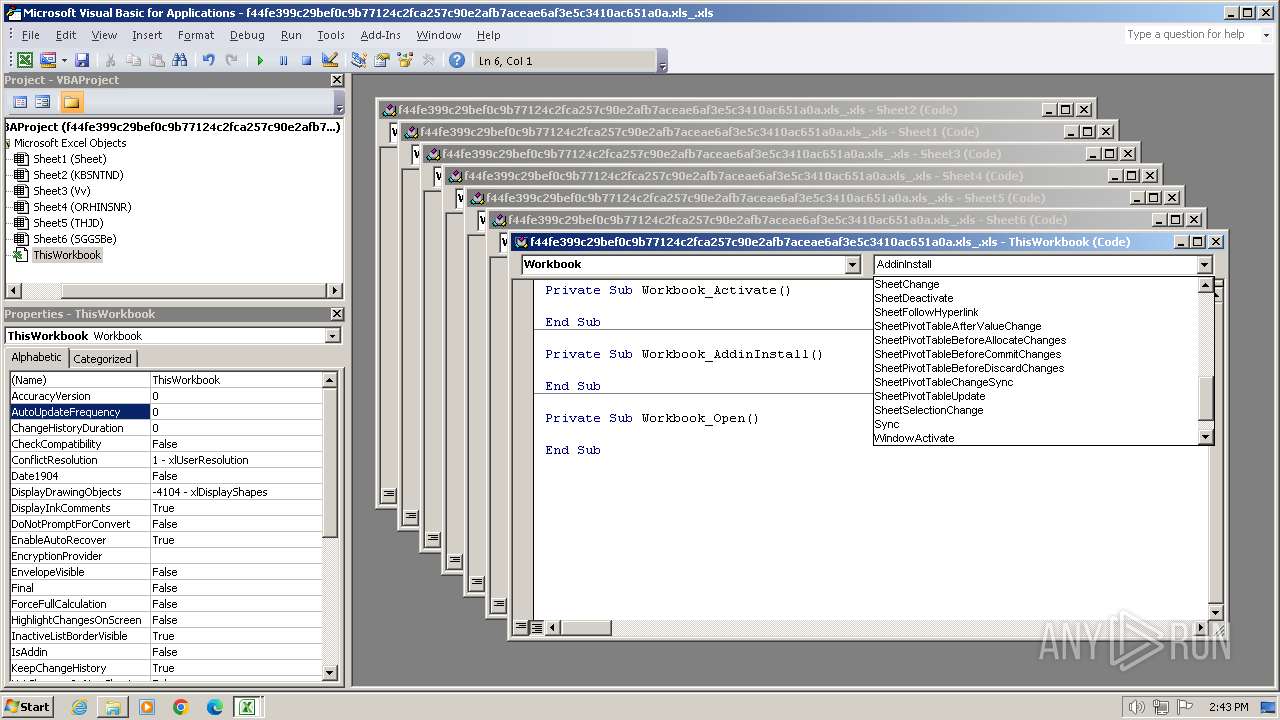Open the arrow beside Insert UserForm
The image size is (1280, 720).
(63, 60)
